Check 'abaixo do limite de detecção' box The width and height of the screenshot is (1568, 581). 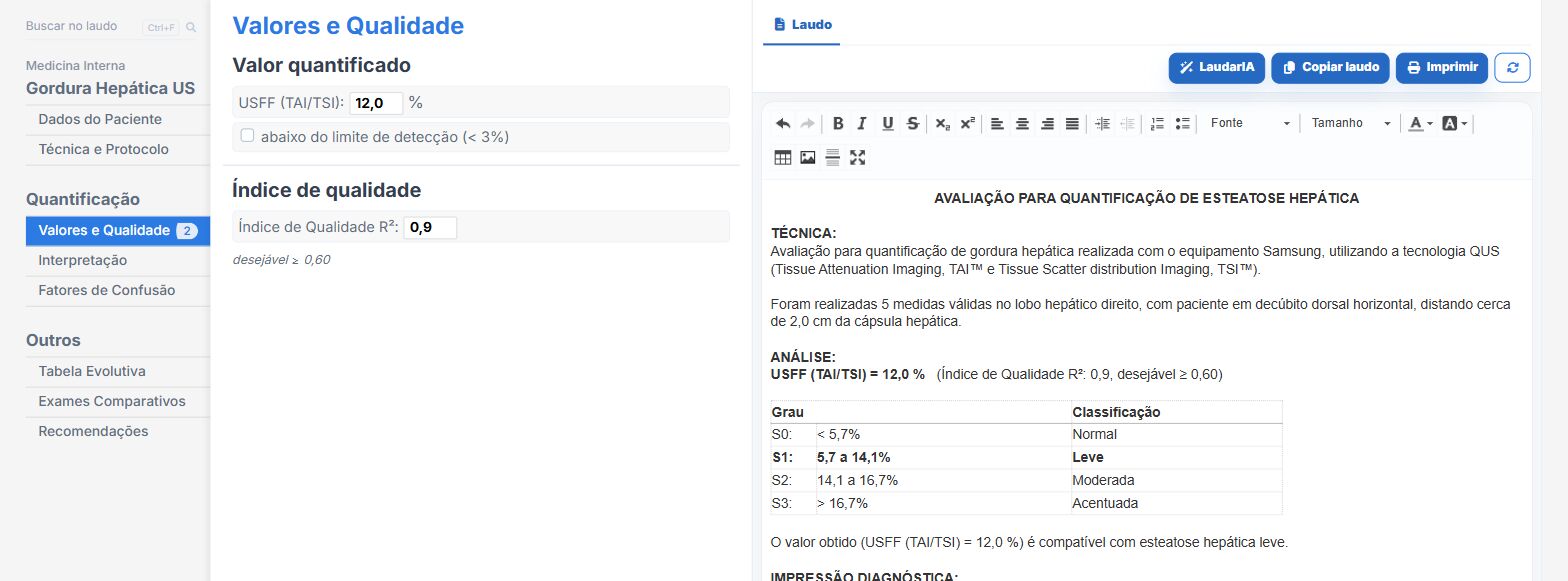pyautogui.click(x=248, y=136)
